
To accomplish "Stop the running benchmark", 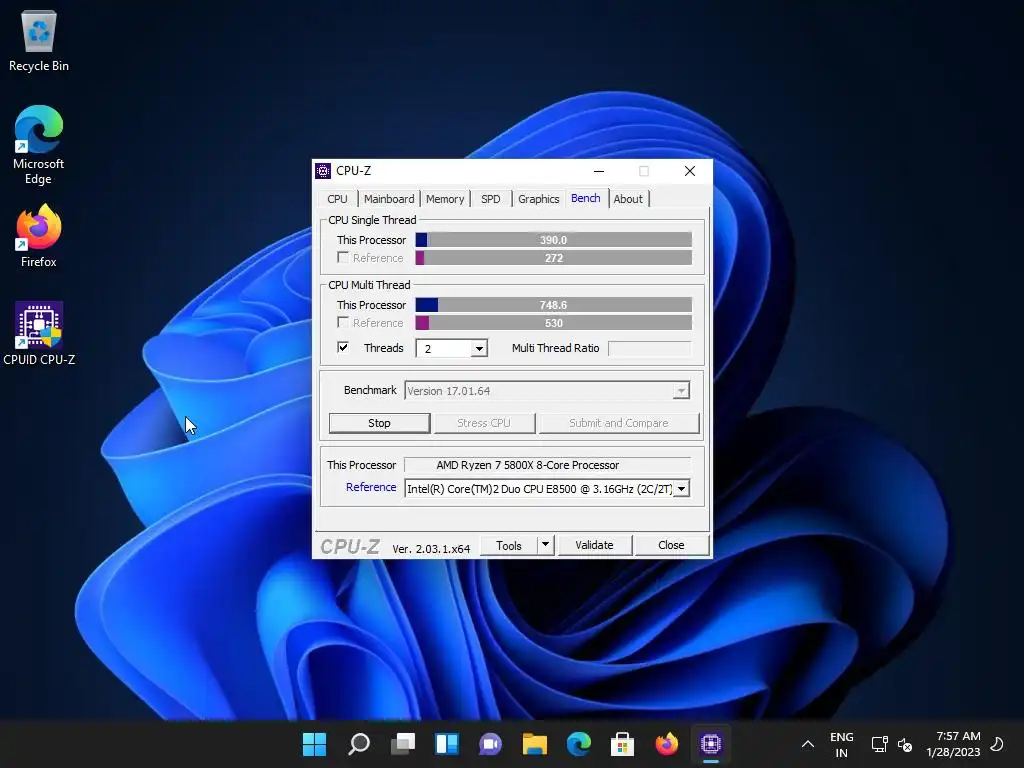I will tap(379, 423).
